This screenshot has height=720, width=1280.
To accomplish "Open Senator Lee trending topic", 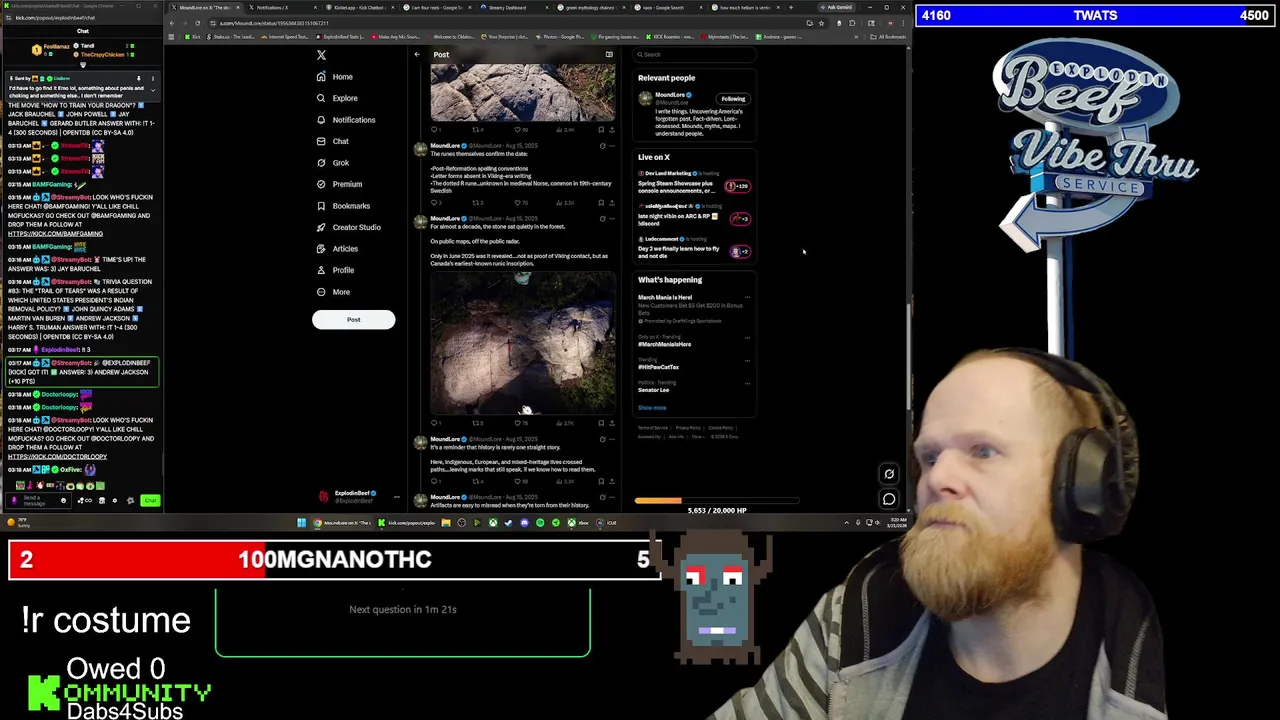I will 654,390.
